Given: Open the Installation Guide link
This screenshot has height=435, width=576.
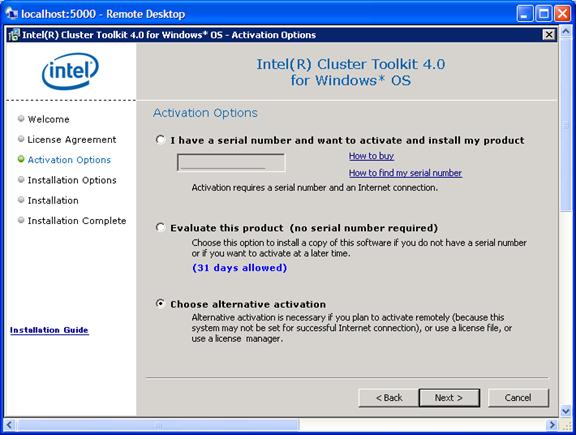Looking at the screenshot, I should [49, 330].
